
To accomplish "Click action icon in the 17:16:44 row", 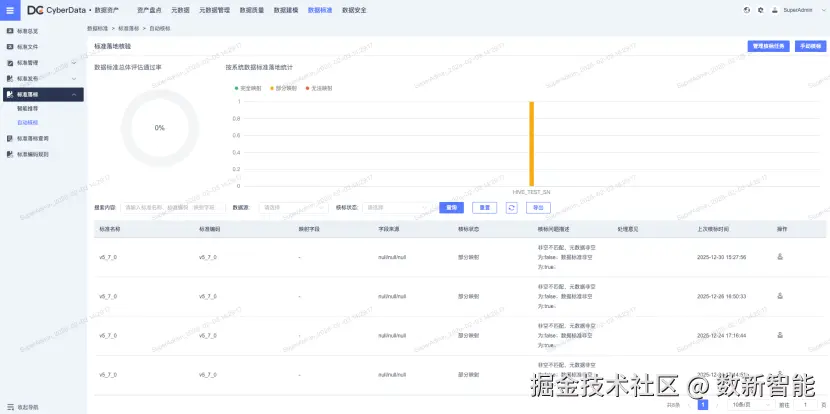I will (780, 335).
